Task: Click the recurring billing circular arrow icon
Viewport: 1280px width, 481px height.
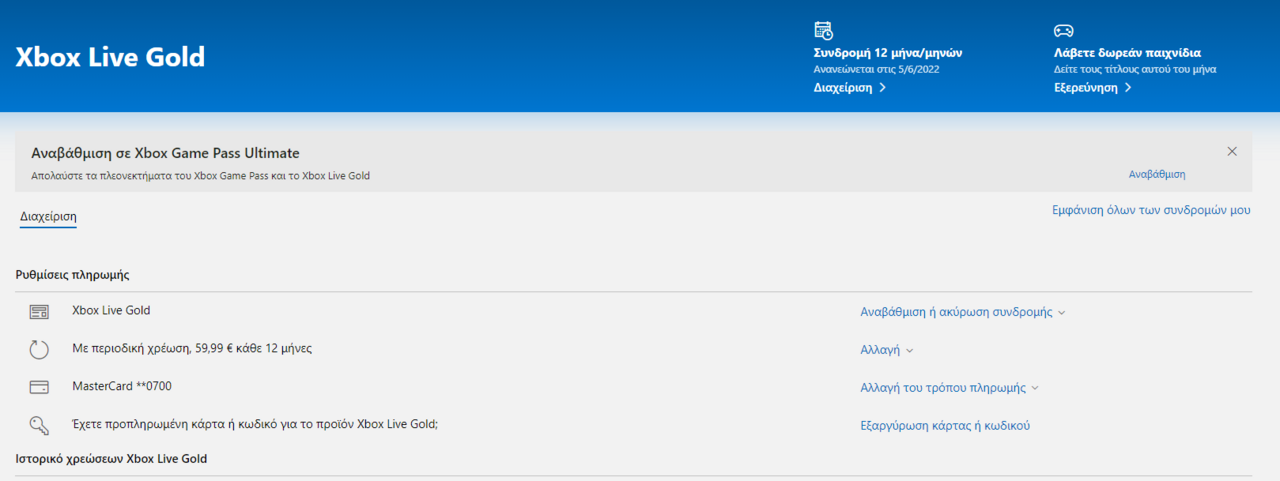Action: [39, 350]
